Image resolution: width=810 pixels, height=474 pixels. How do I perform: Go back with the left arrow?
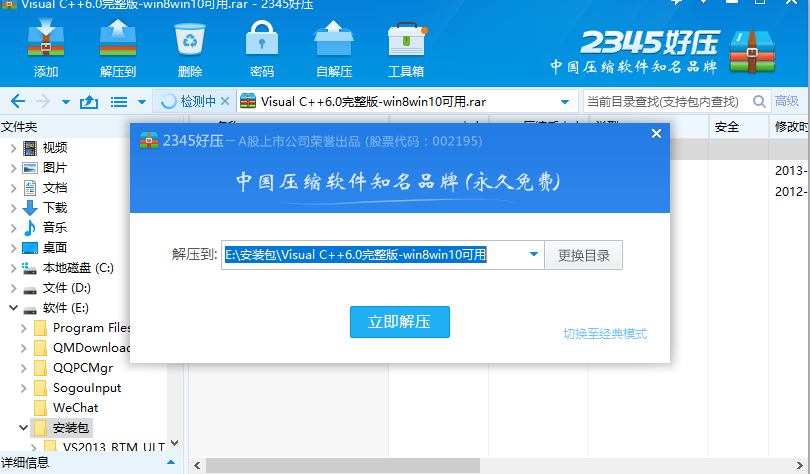[x=18, y=101]
